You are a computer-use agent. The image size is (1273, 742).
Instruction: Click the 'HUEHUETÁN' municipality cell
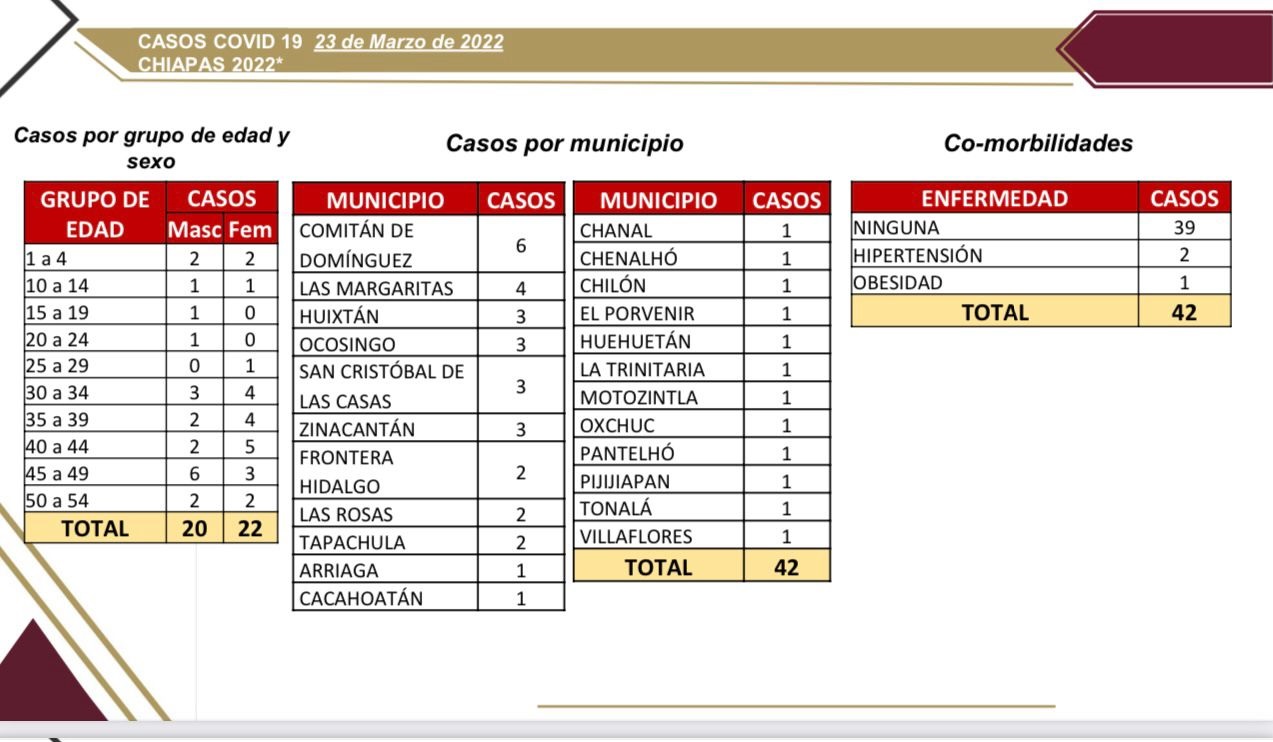[x=659, y=342]
